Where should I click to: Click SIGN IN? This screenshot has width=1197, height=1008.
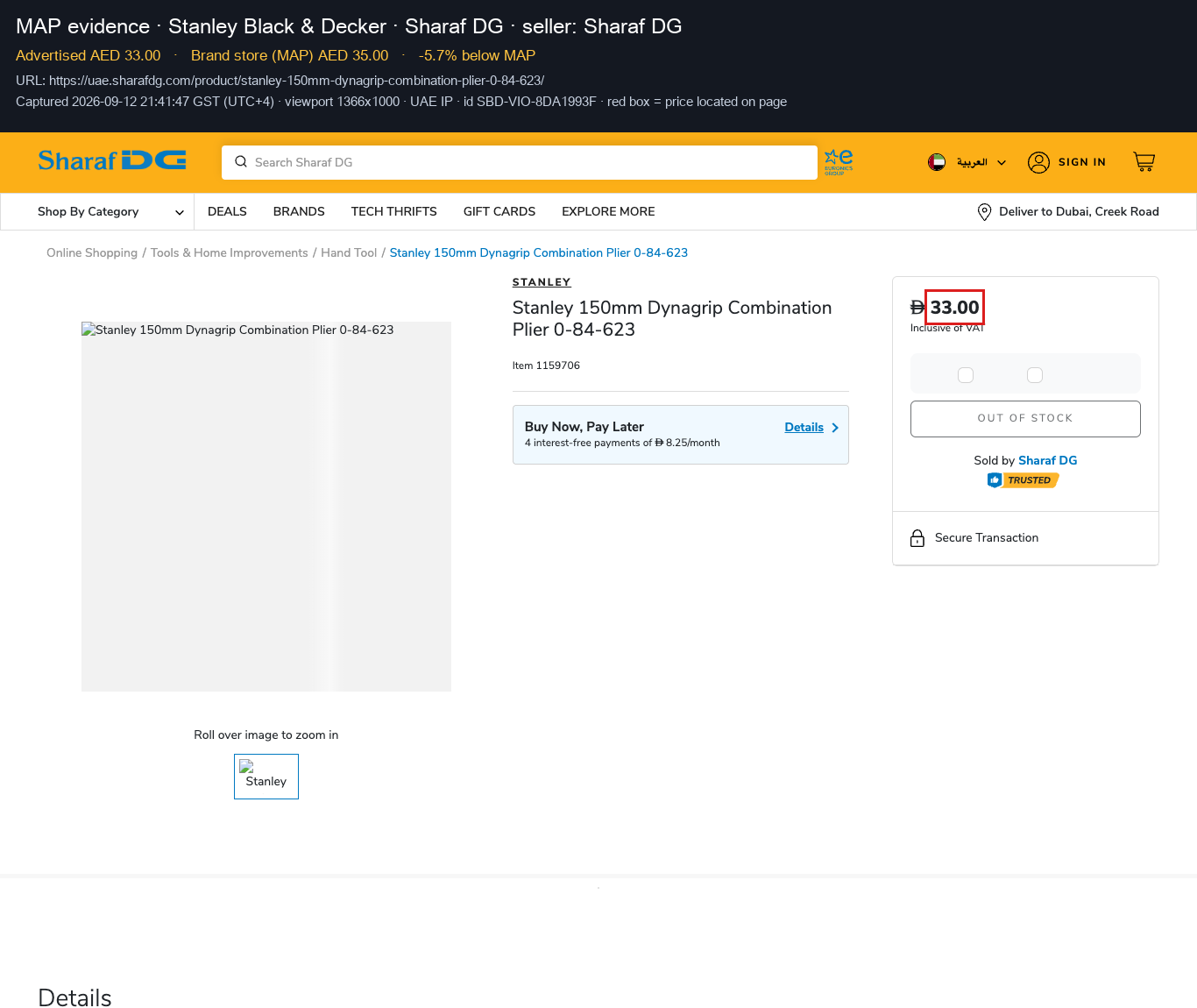point(1082,162)
